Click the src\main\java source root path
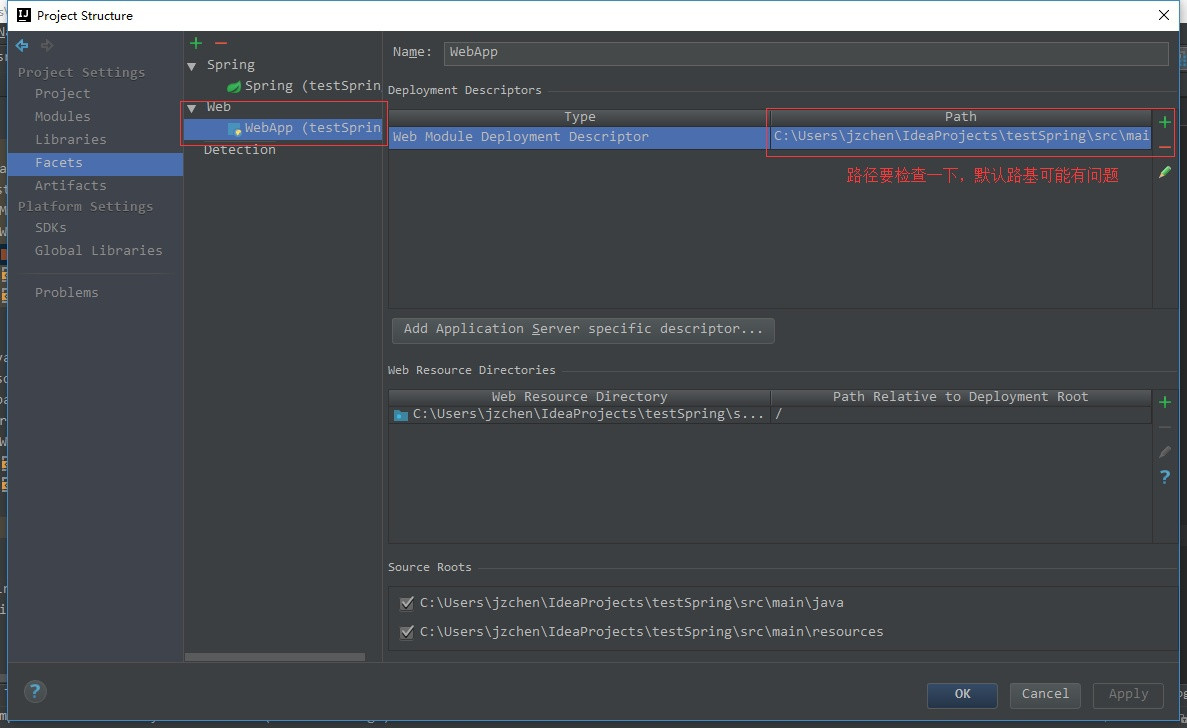1187x728 pixels. pos(631,603)
